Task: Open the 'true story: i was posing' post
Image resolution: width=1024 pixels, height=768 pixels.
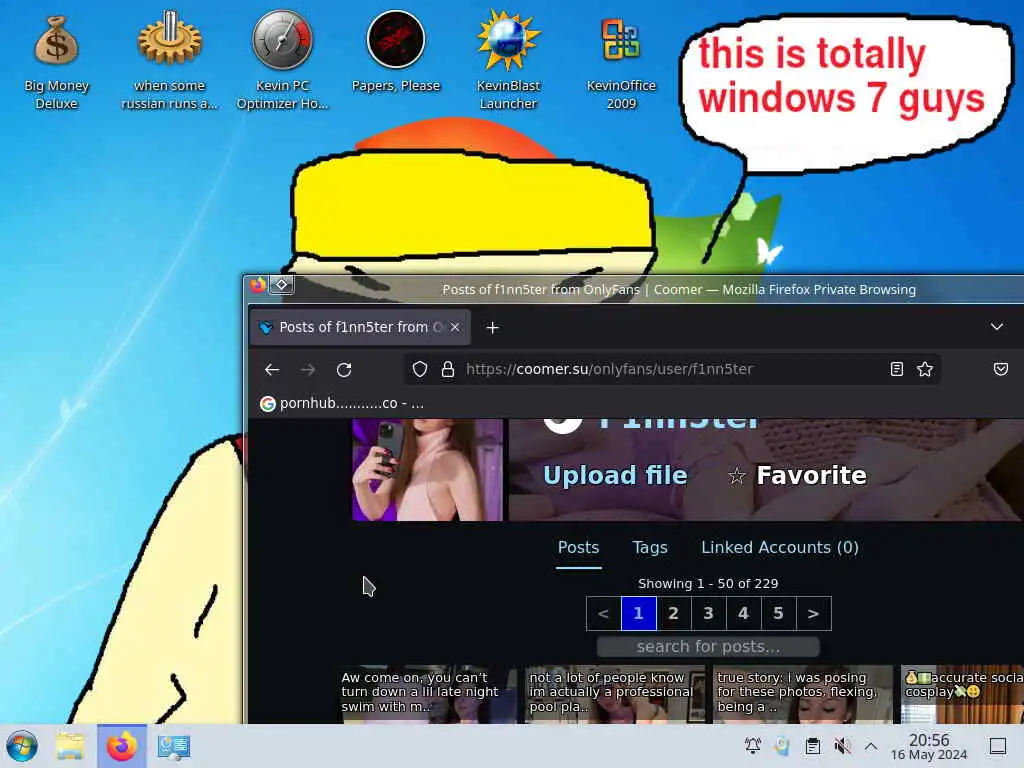Action: pyautogui.click(x=803, y=694)
